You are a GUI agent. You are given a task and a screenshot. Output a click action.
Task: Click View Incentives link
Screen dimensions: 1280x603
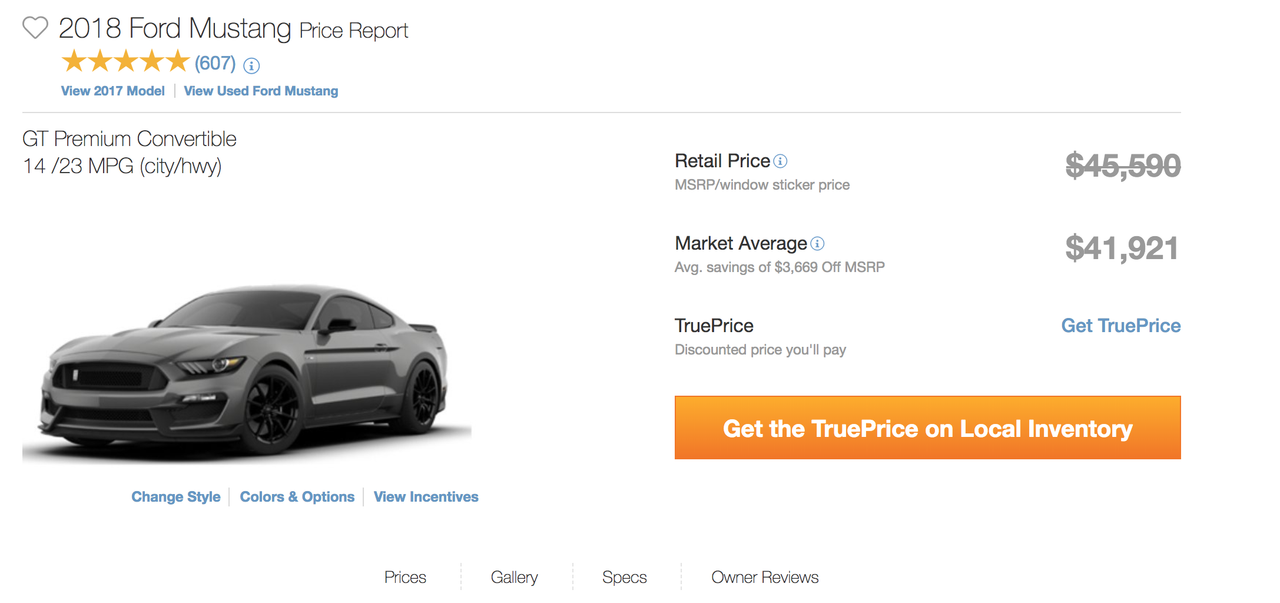point(426,497)
